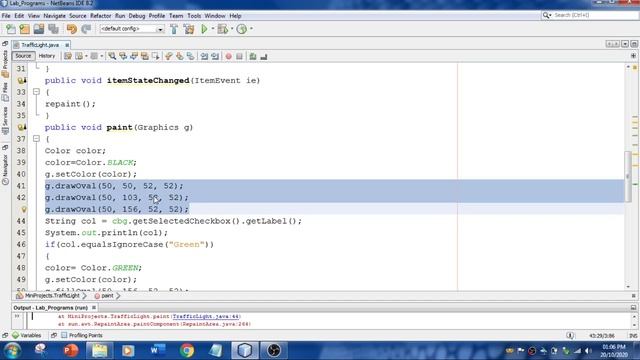Open the Navigate menu
This screenshot has width=640, height=360.
(54, 16)
